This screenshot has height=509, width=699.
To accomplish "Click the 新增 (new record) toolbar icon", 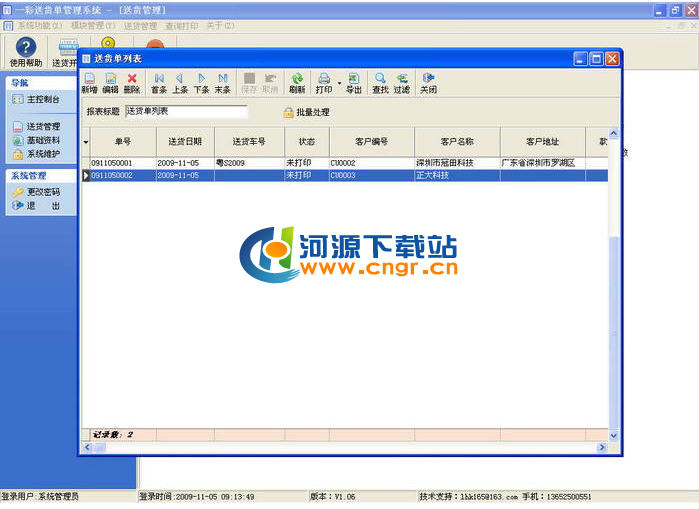I will tap(90, 83).
